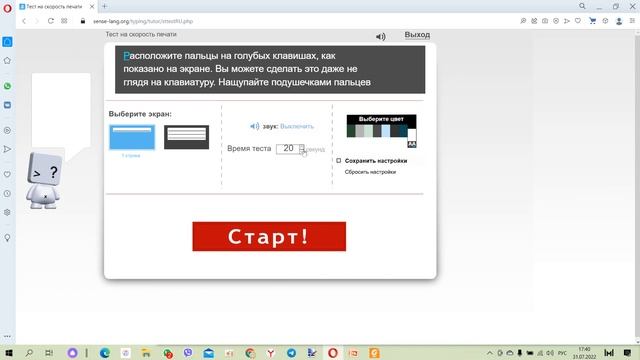Click the speaker icon beside звук label

pos(254,126)
